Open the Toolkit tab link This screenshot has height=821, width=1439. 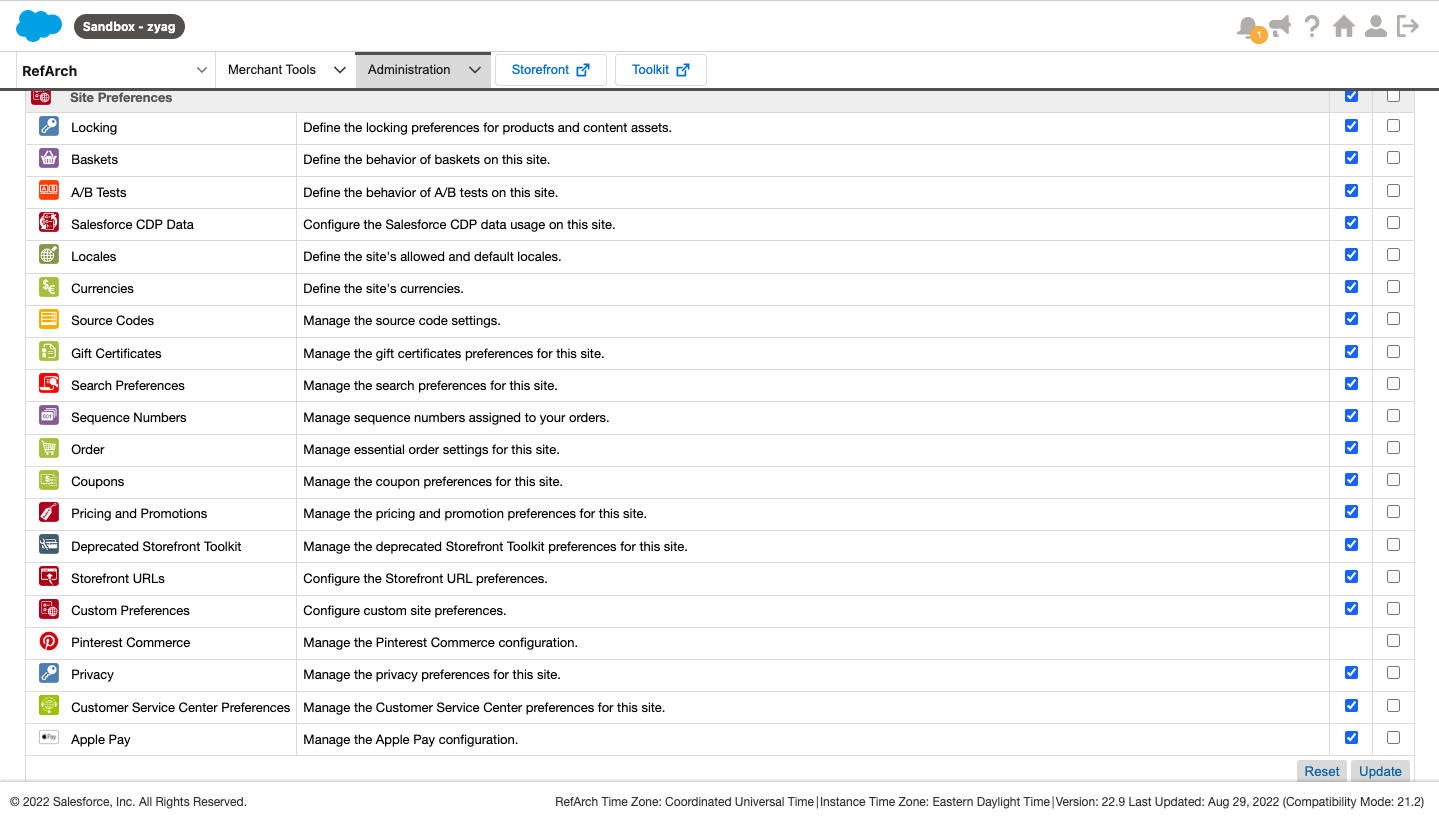point(660,70)
